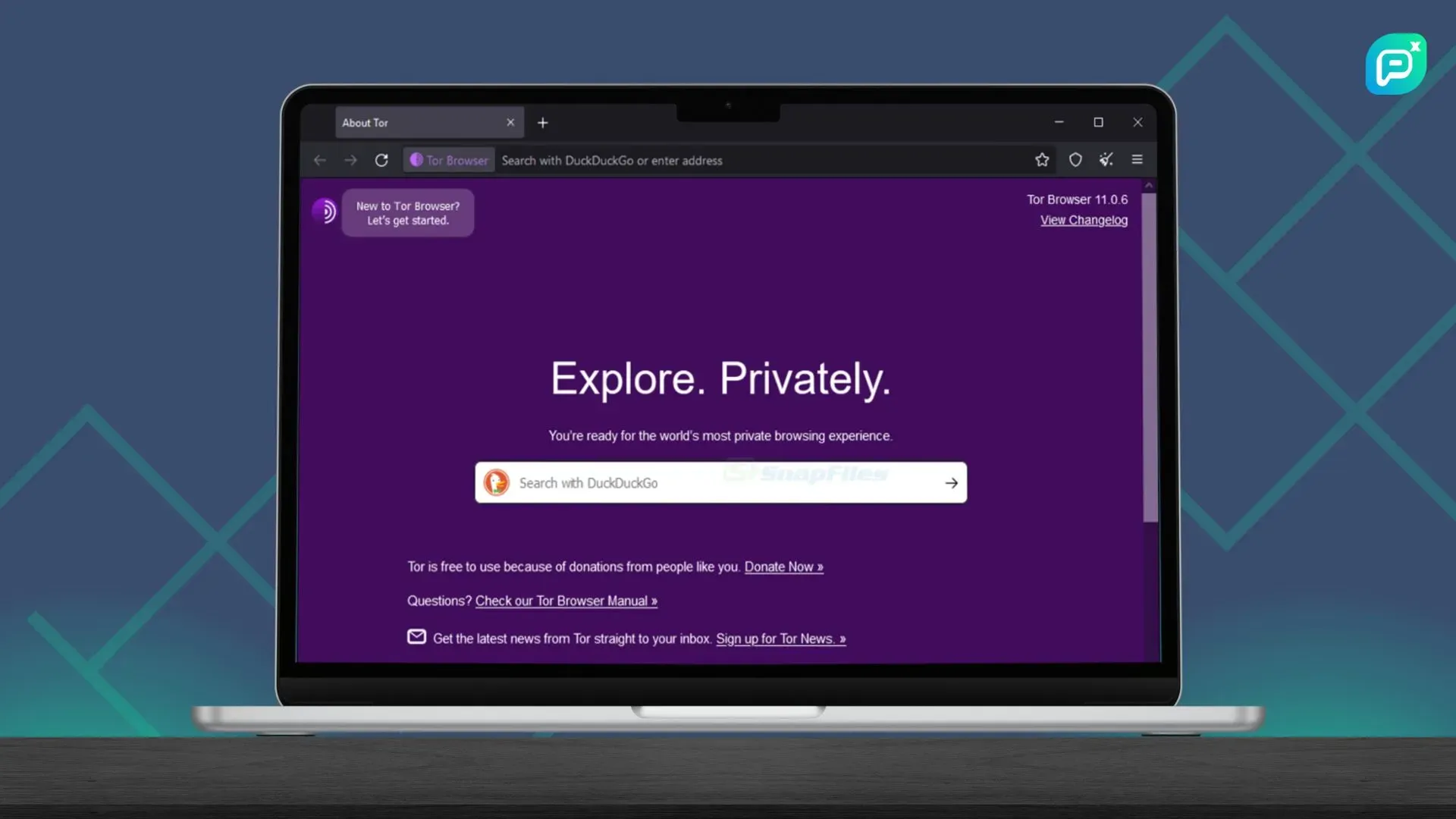The height and width of the screenshot is (819, 1456).
Task: Open the 'New to Tor Browser?' onboarding bubble
Action: (408, 213)
